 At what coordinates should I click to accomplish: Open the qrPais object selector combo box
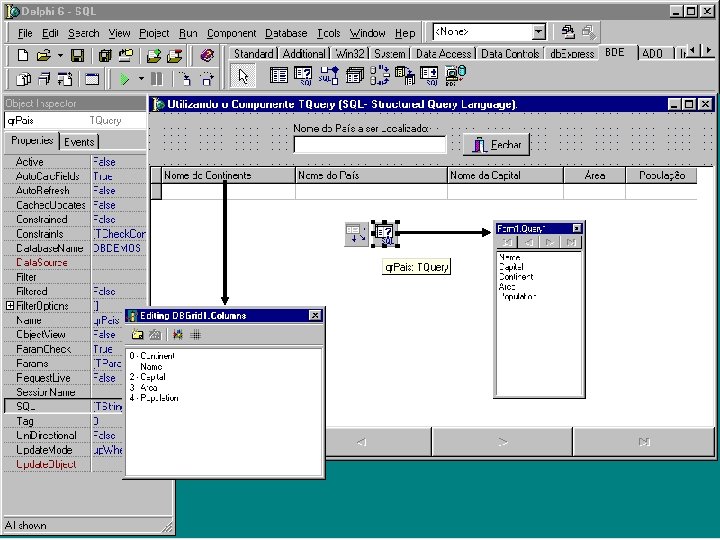click(x=76, y=121)
